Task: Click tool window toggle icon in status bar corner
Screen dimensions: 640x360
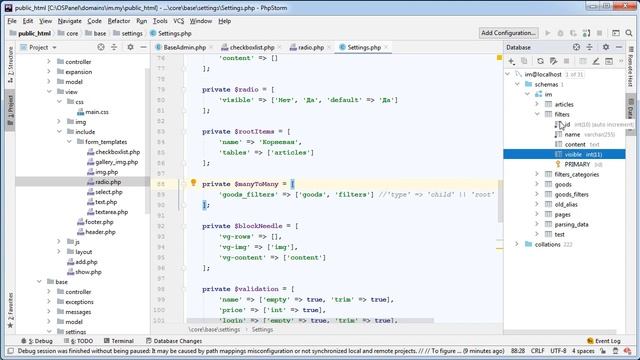Action: coord(11,351)
